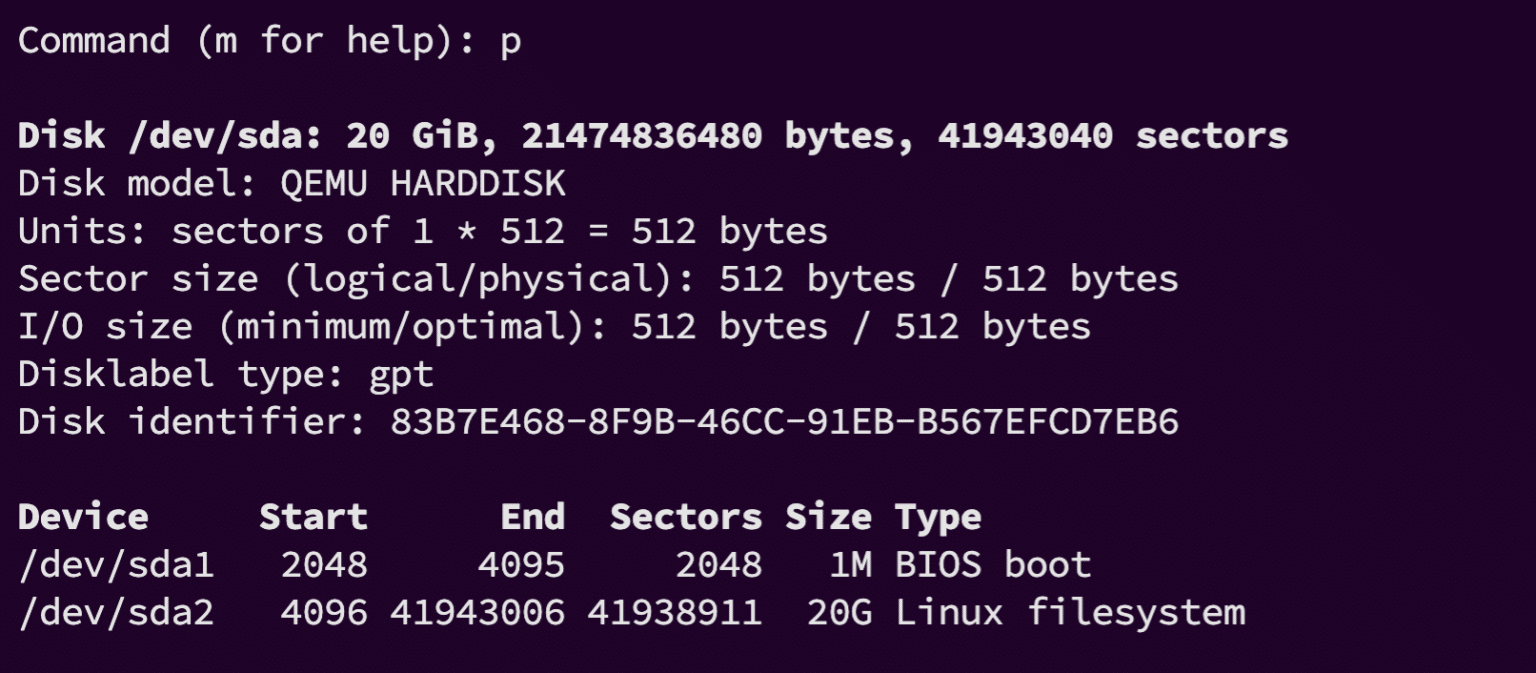Click the '/dev/sda2' partition entry
This screenshot has width=1536, height=673.
point(116,612)
